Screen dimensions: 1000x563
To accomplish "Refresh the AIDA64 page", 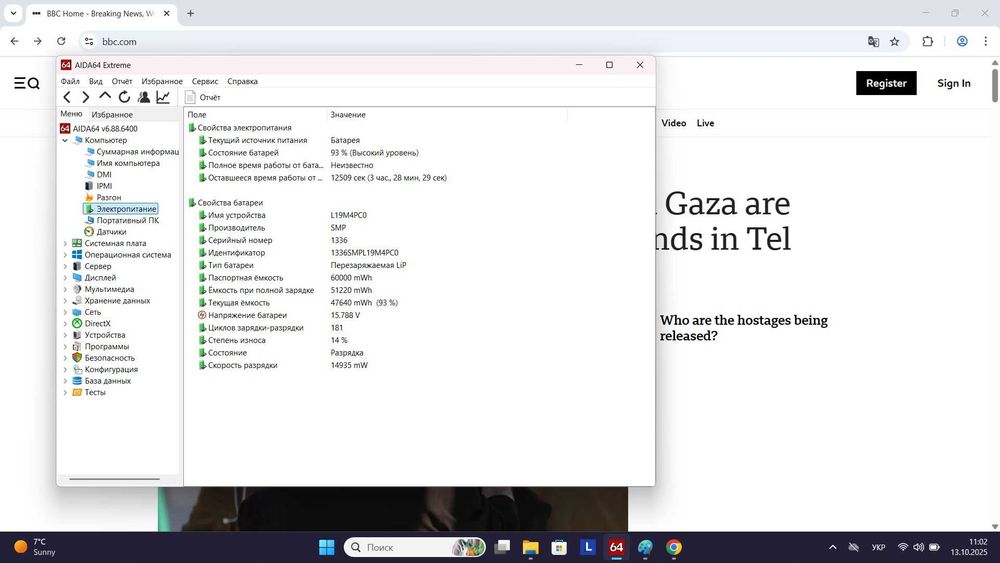I will [x=124, y=97].
